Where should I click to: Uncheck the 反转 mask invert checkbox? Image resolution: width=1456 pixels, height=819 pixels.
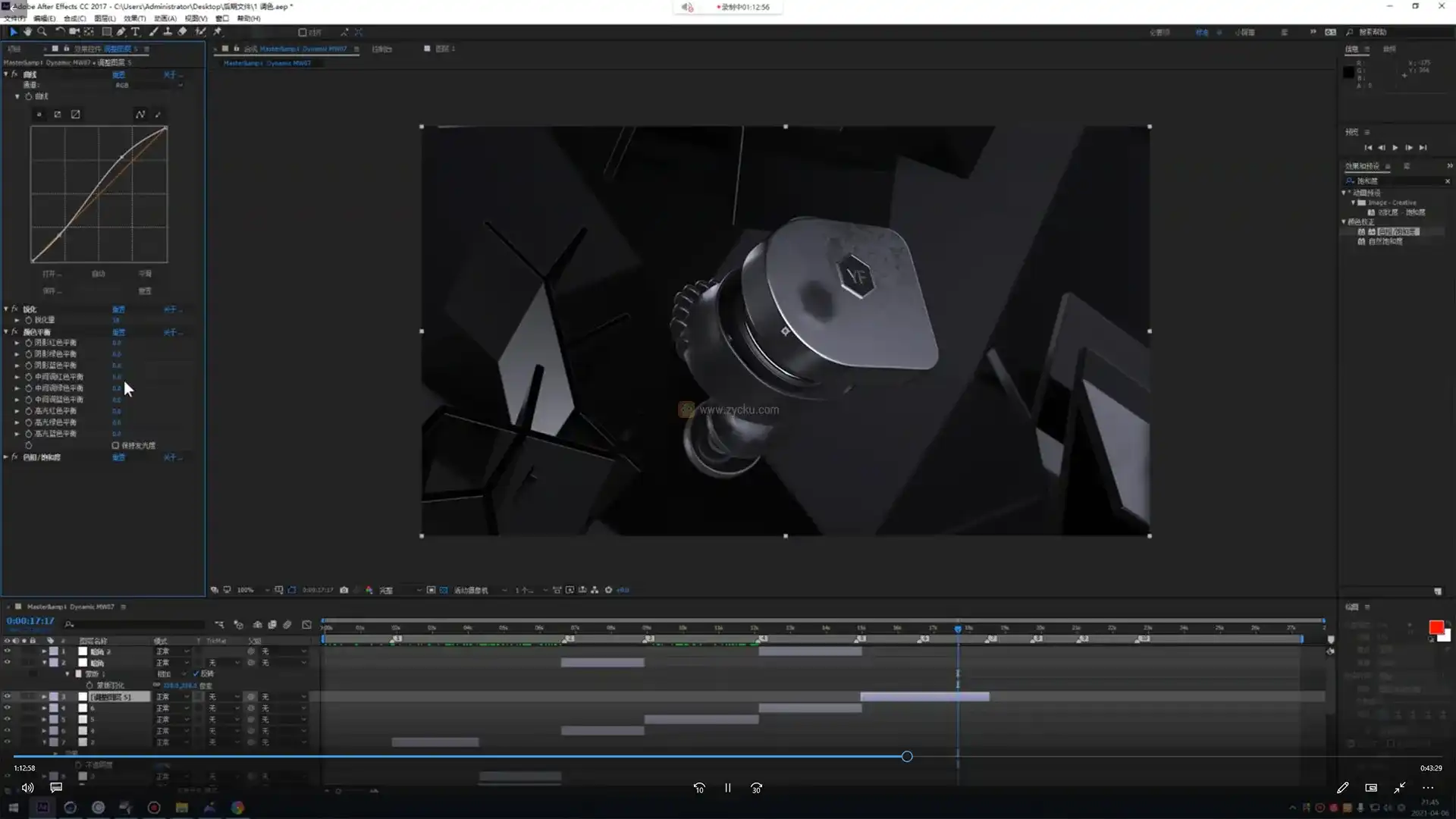[x=196, y=673]
